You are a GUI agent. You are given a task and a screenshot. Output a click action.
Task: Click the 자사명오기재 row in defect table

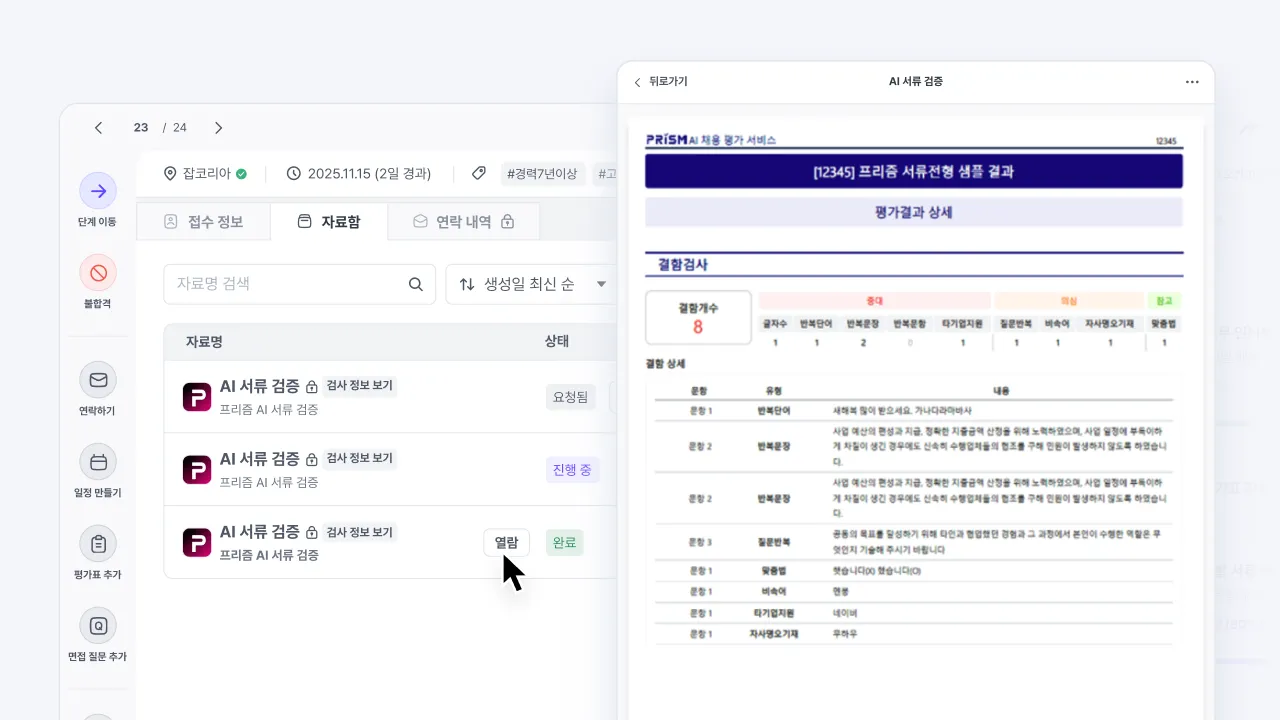click(x=914, y=634)
